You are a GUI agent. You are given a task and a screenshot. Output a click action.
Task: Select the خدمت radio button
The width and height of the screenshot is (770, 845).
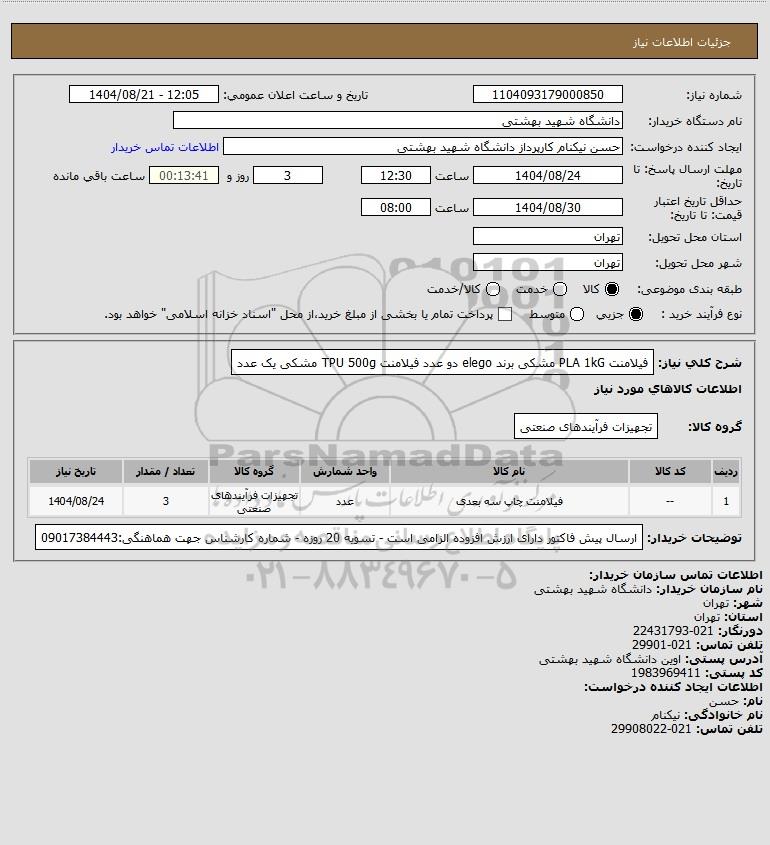click(560, 289)
